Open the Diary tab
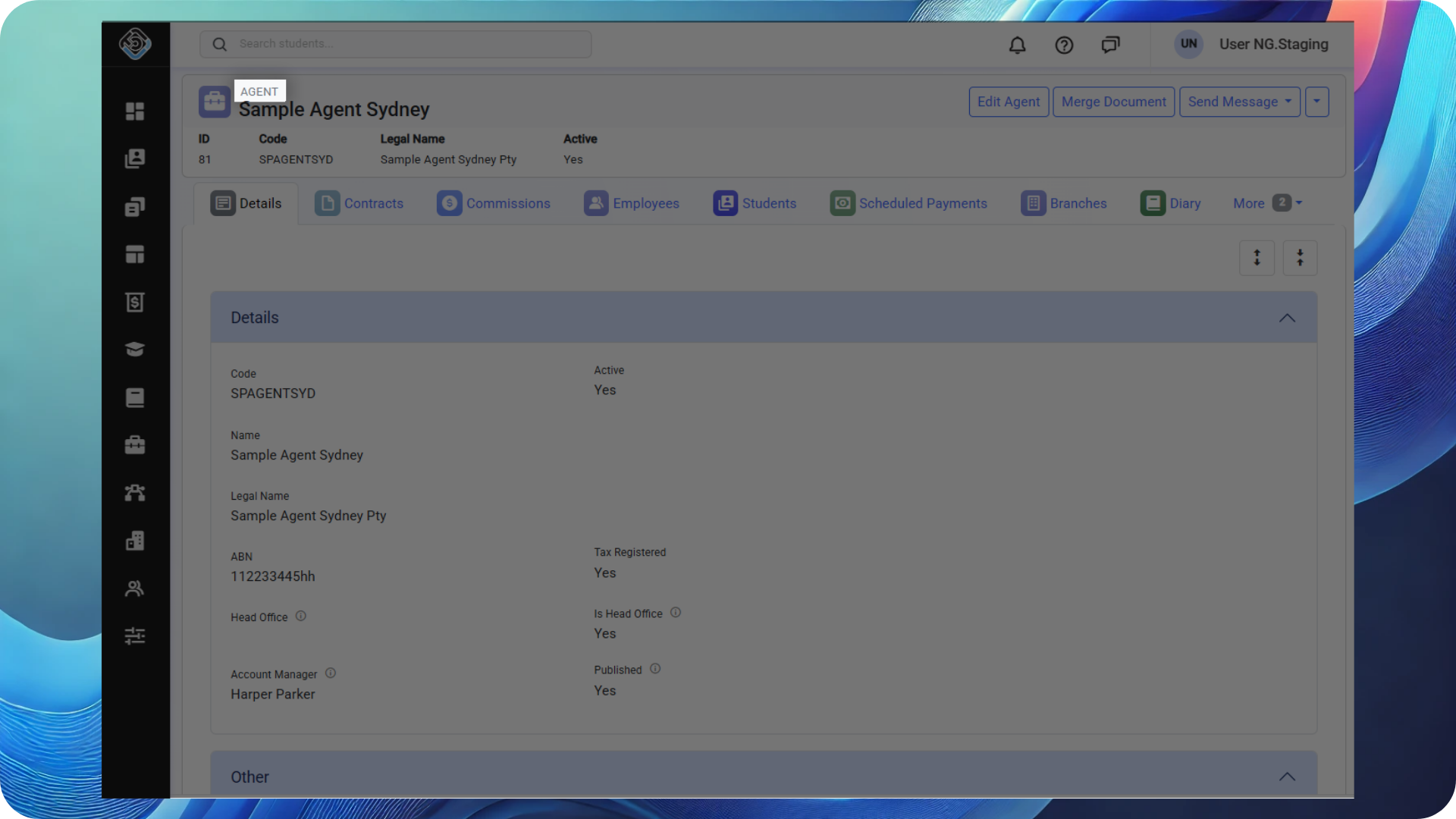 (x=1171, y=203)
